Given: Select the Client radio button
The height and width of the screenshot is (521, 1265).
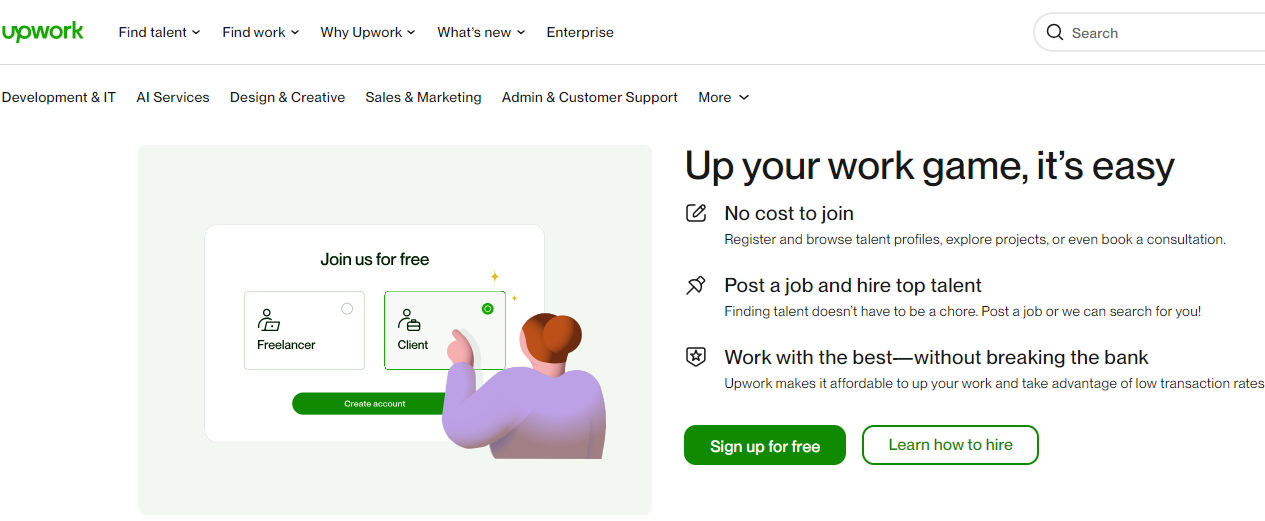Looking at the screenshot, I should coord(487,309).
